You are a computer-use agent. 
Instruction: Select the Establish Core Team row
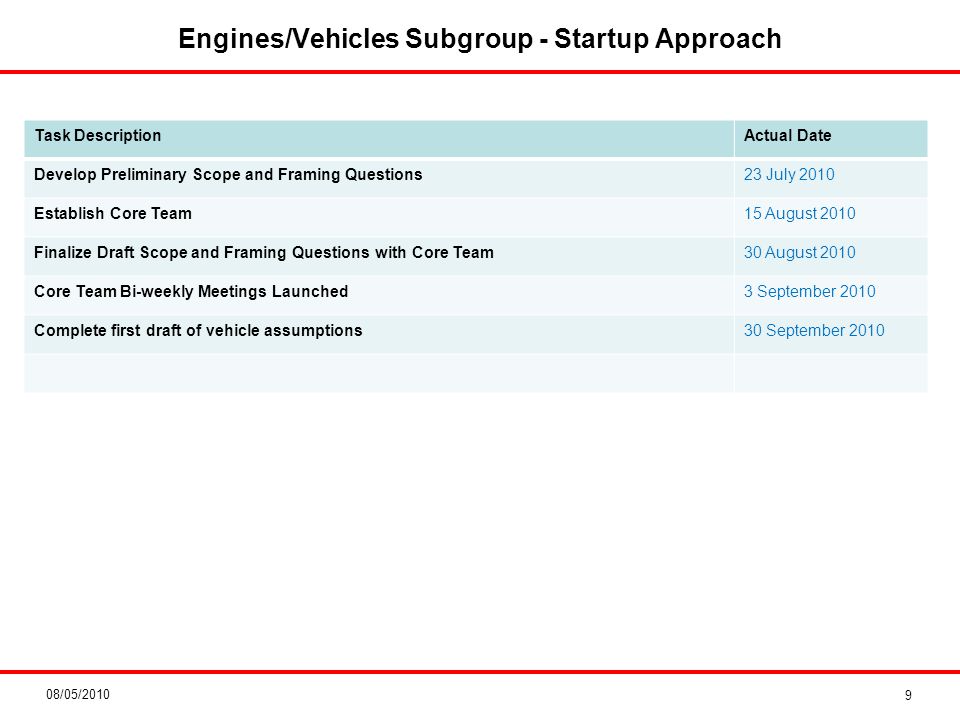pyautogui.click(x=476, y=216)
